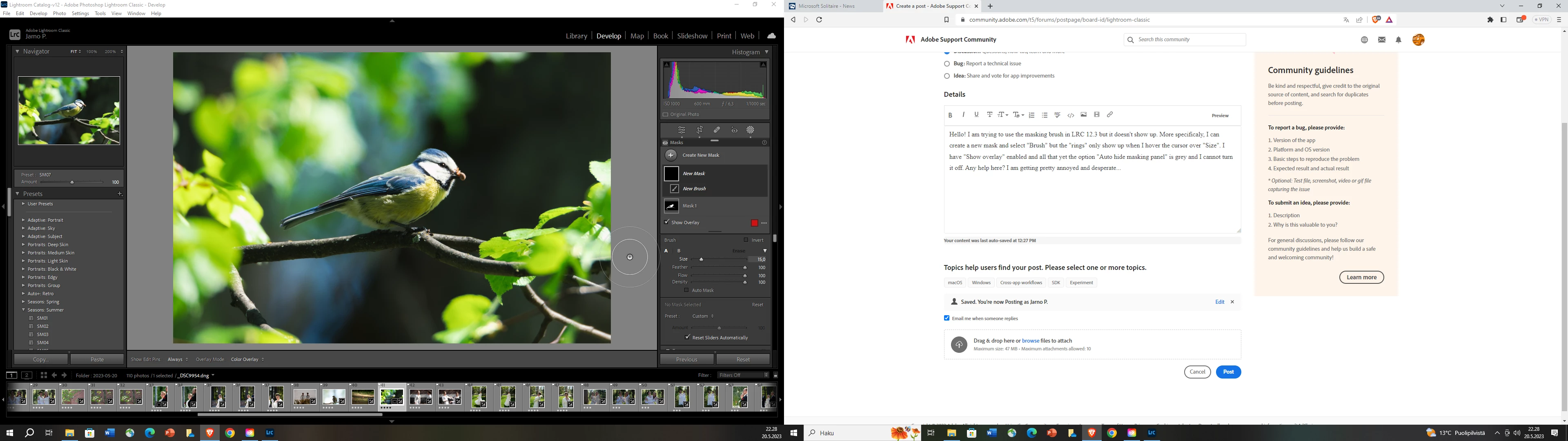Viewport: 1568px width, 441px height.
Task: Click the red mask overlay color swatch
Action: [x=754, y=223]
